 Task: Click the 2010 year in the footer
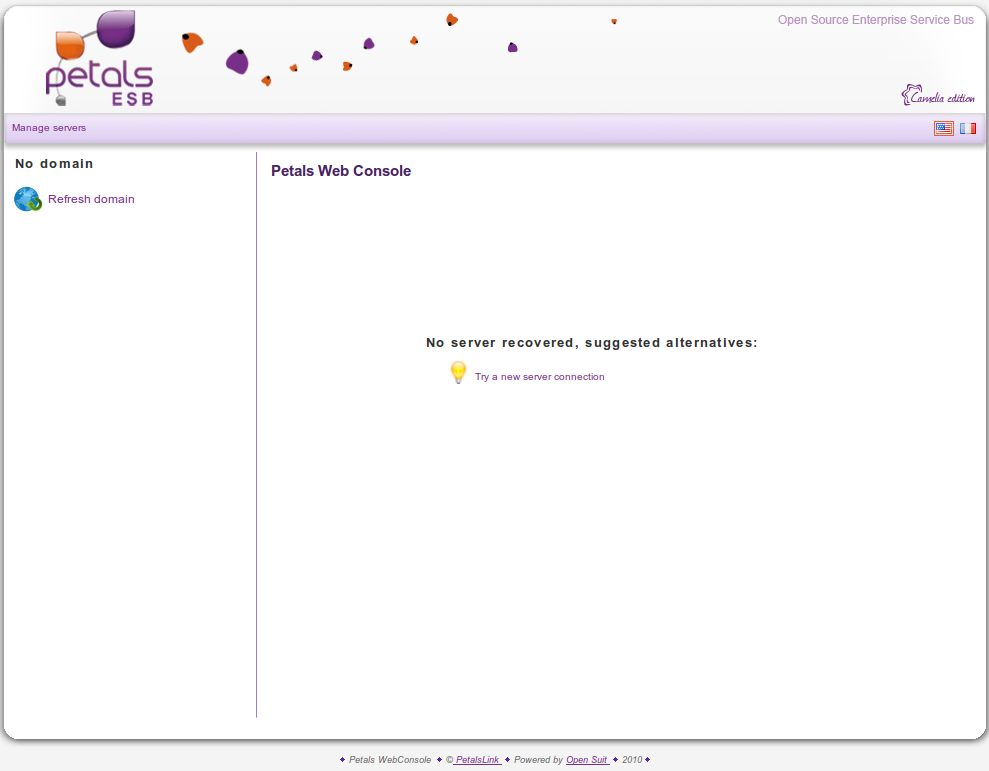[x=632, y=760]
